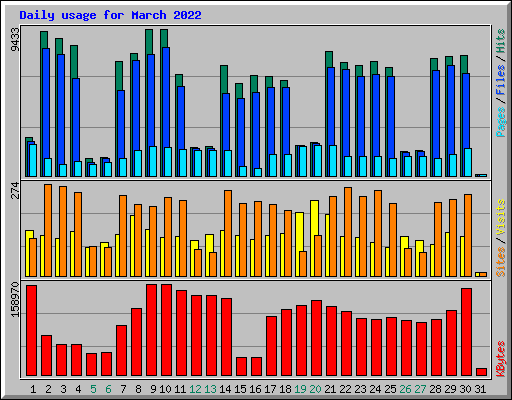Viewport: 512px width, 400px height.
Task: Click the cyan pages bar for day 21
Action: click(333, 161)
